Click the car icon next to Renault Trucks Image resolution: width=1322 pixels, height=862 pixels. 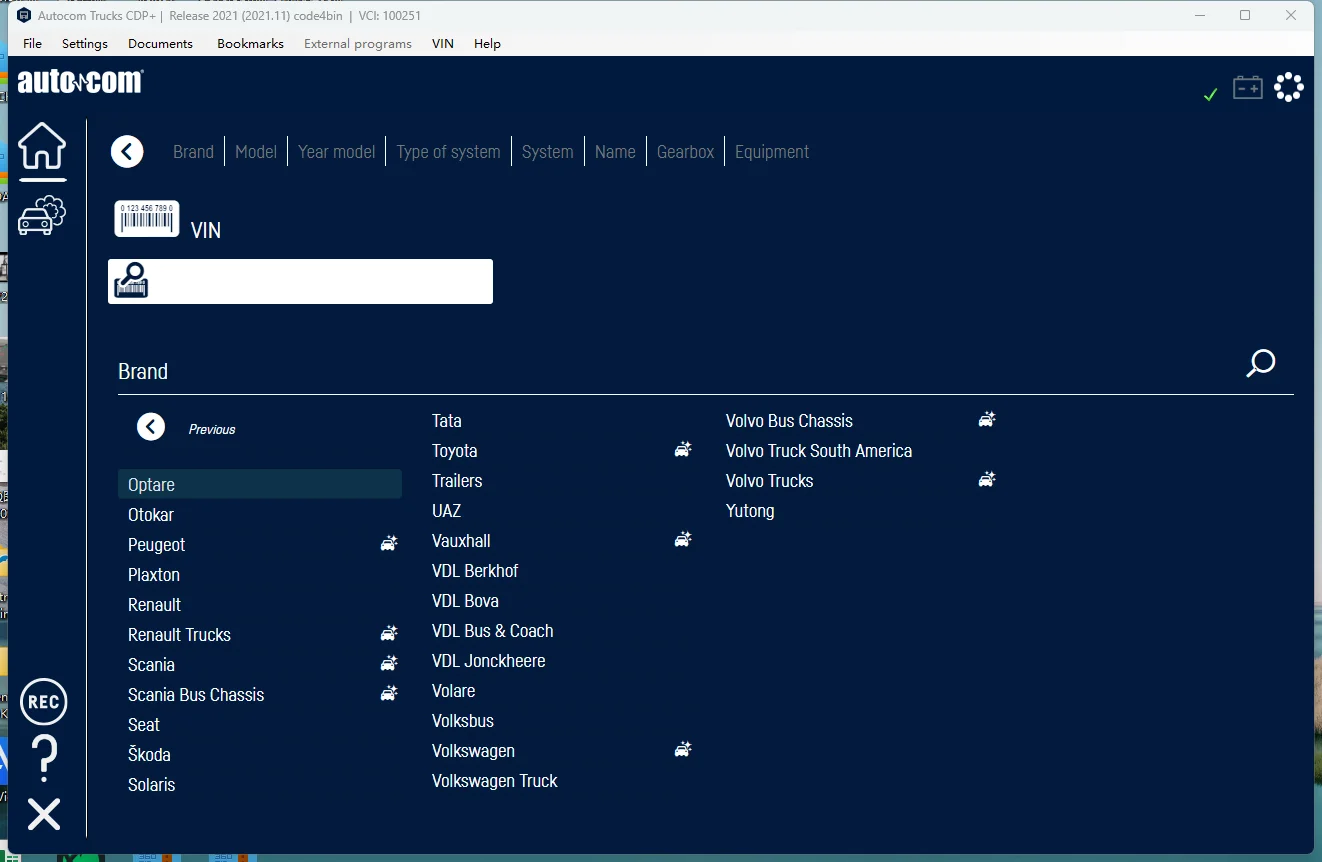[x=389, y=634]
